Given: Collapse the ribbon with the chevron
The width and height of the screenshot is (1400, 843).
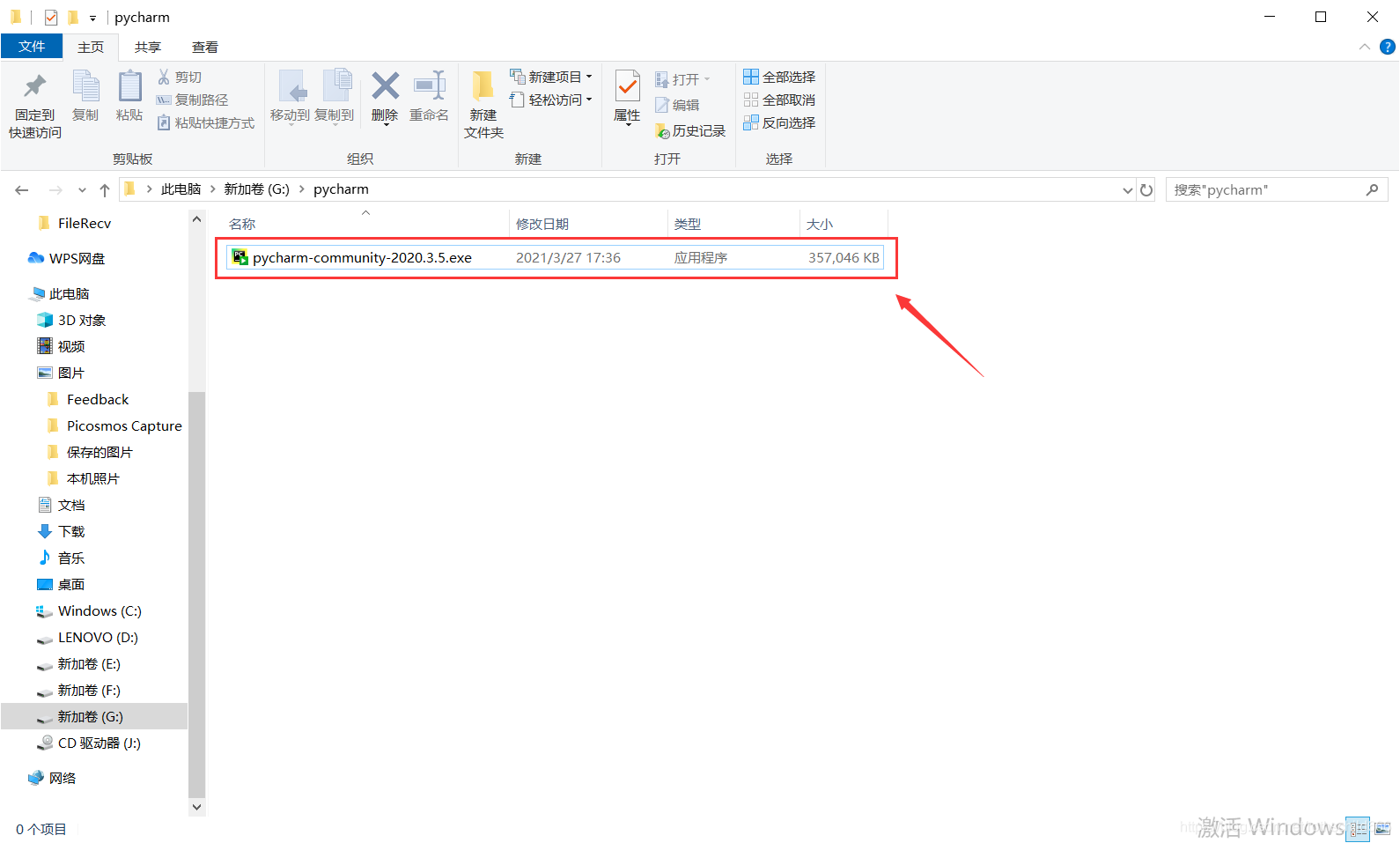Looking at the screenshot, I should (1365, 48).
